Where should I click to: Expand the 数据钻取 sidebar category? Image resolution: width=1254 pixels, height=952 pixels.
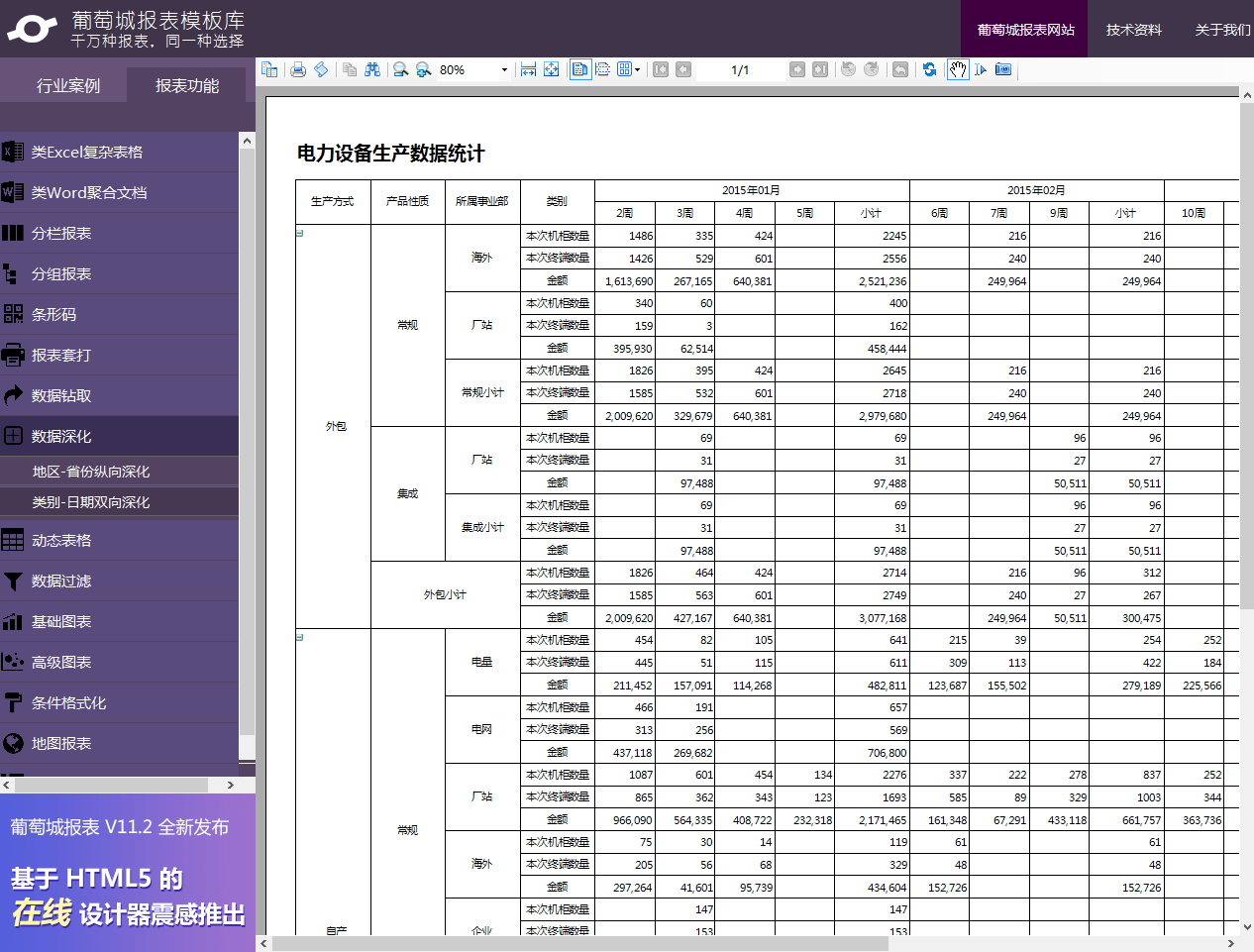[119, 395]
